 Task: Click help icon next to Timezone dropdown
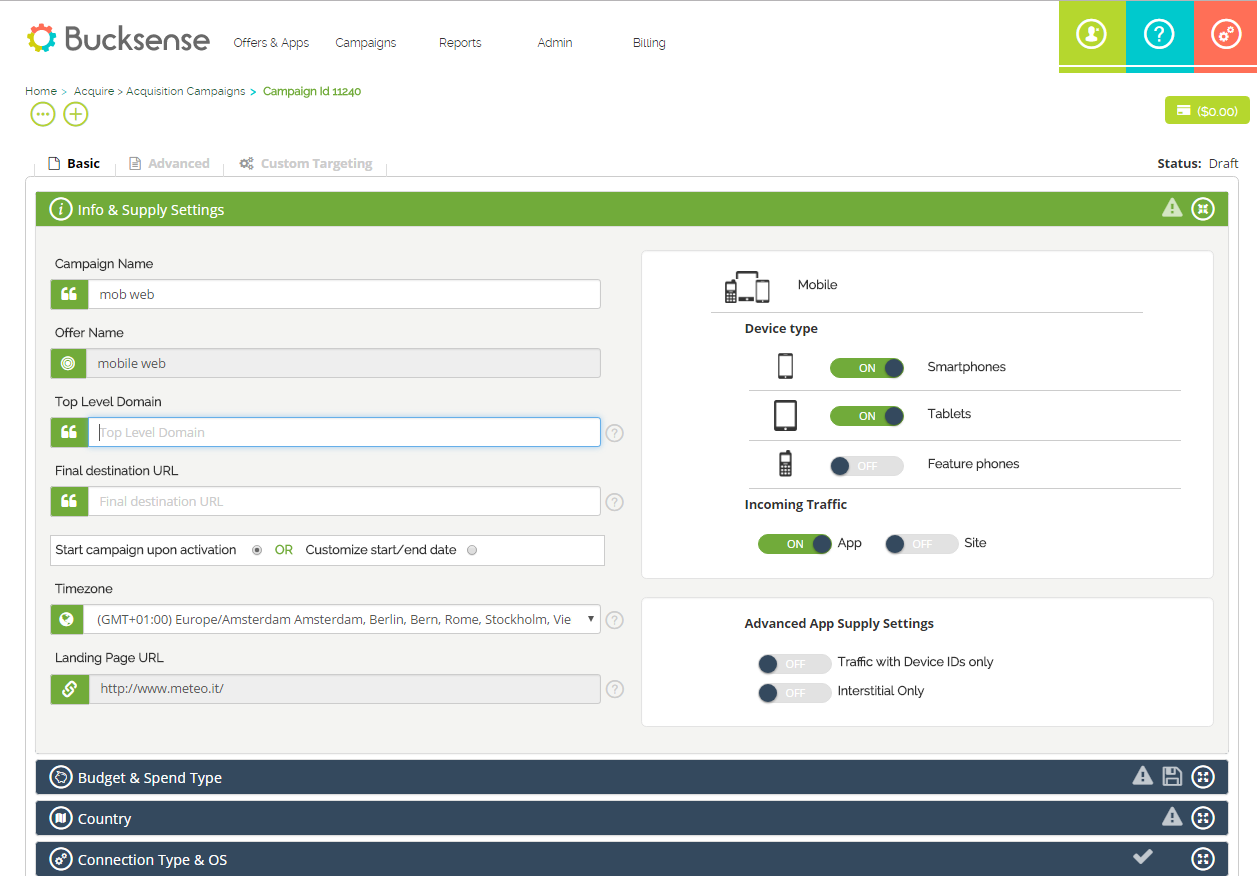pos(615,620)
